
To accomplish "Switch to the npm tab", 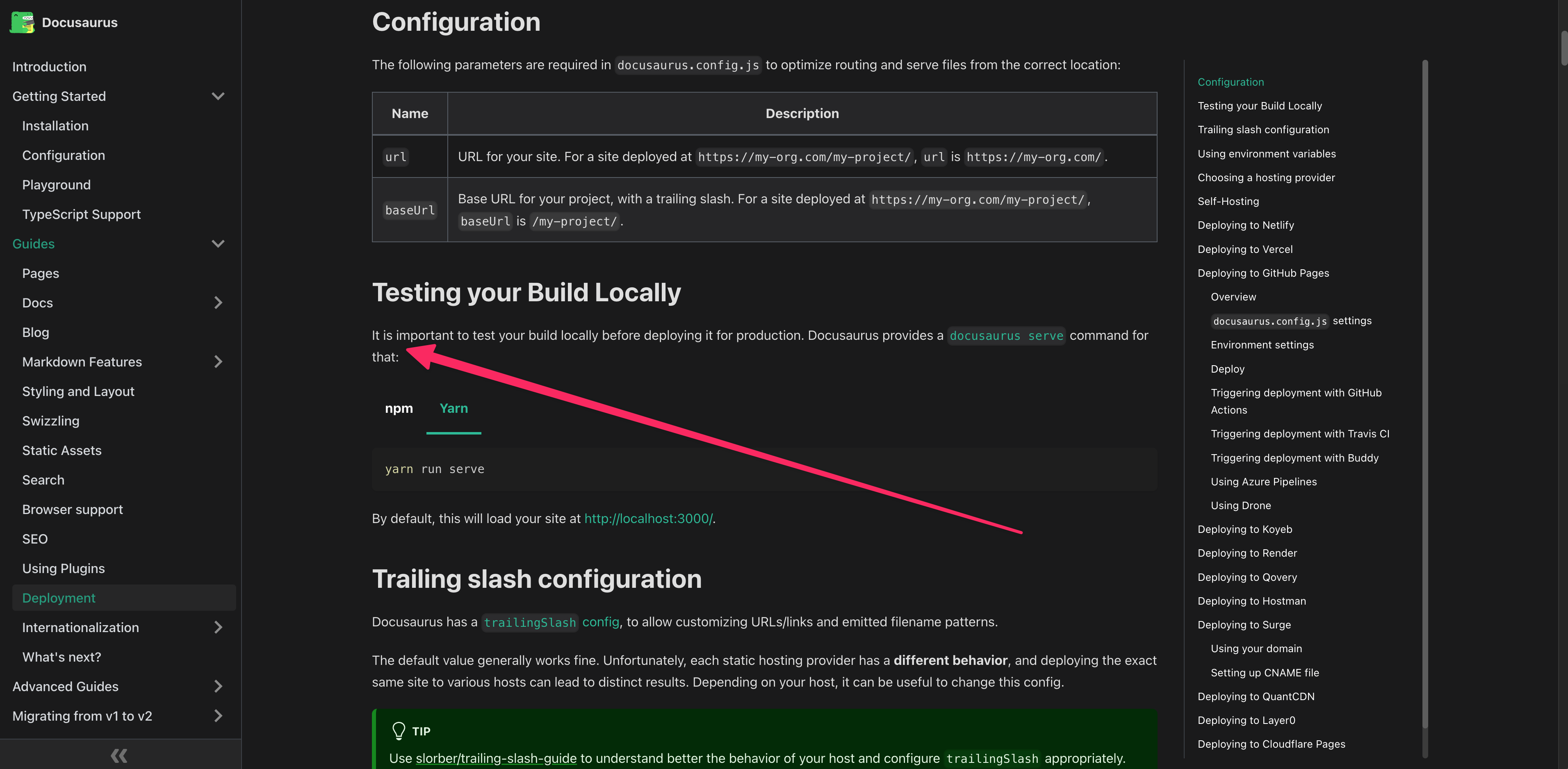I will (x=399, y=408).
